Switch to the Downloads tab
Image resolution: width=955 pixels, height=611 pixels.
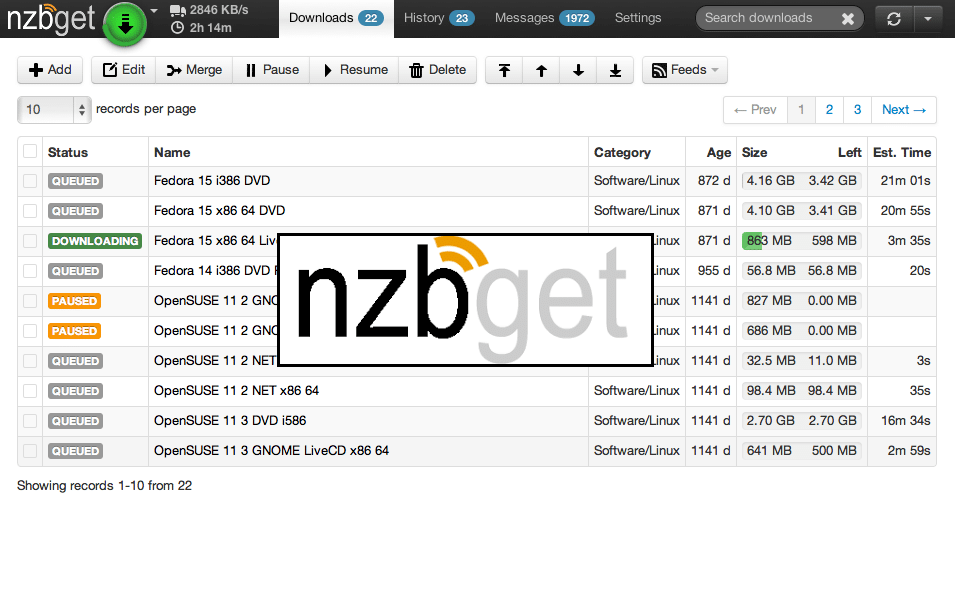336,18
